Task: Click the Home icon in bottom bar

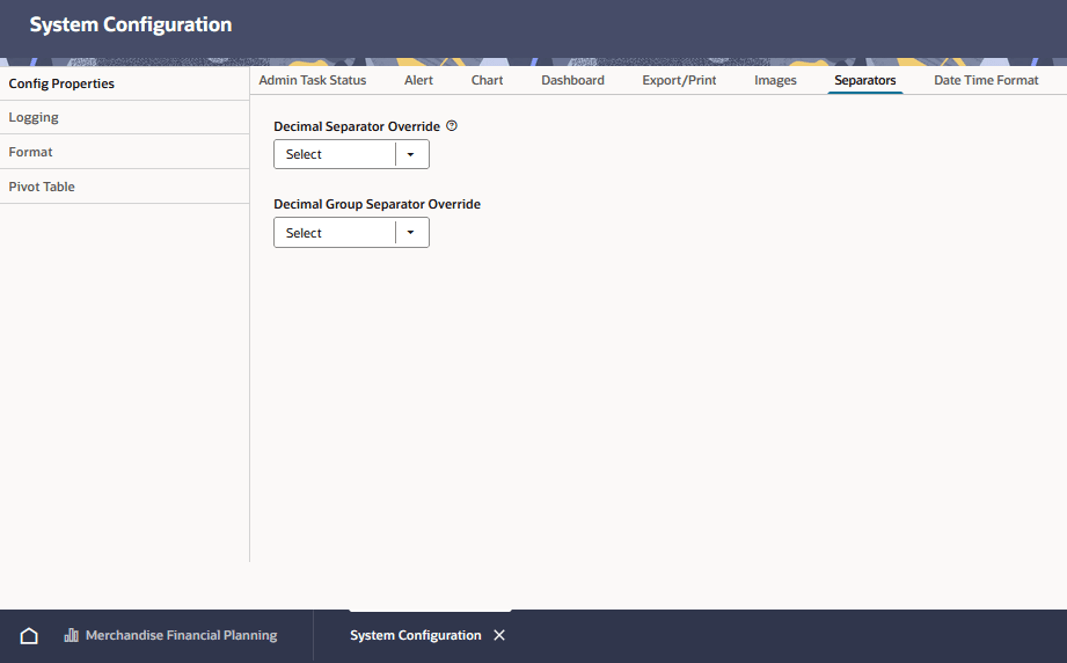Action: point(29,636)
